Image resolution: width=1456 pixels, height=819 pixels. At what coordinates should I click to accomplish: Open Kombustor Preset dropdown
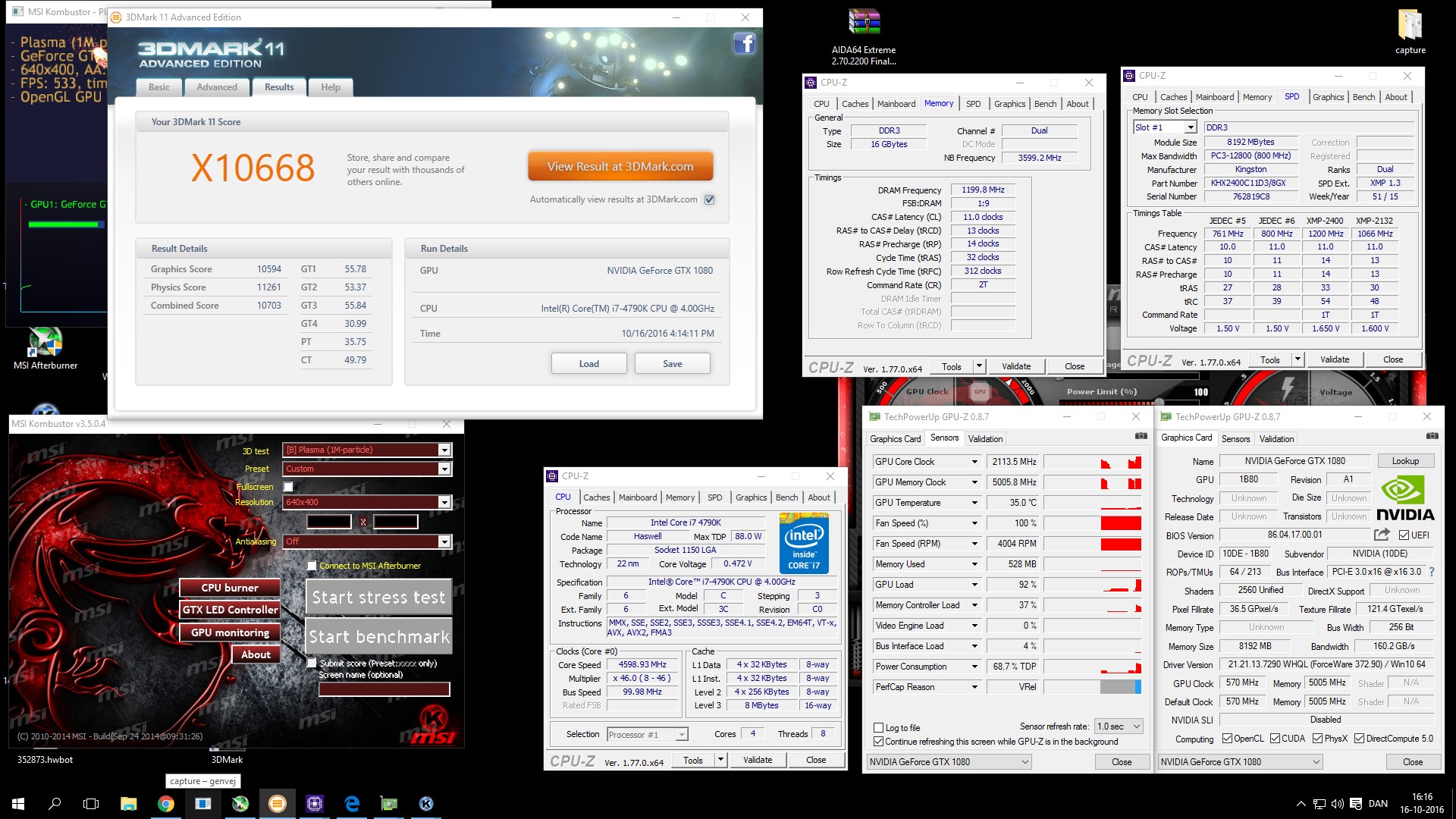tap(444, 469)
